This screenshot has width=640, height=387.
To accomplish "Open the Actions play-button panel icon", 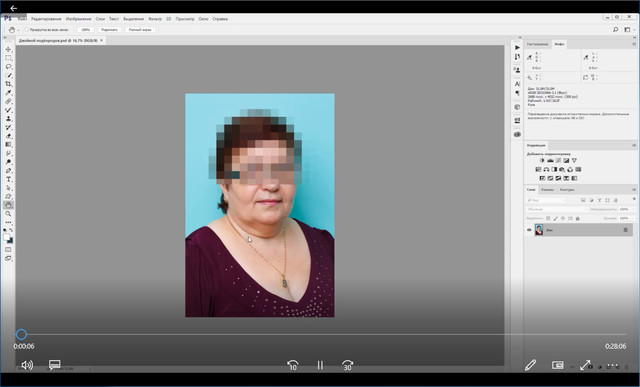I will pyautogui.click(x=517, y=47).
